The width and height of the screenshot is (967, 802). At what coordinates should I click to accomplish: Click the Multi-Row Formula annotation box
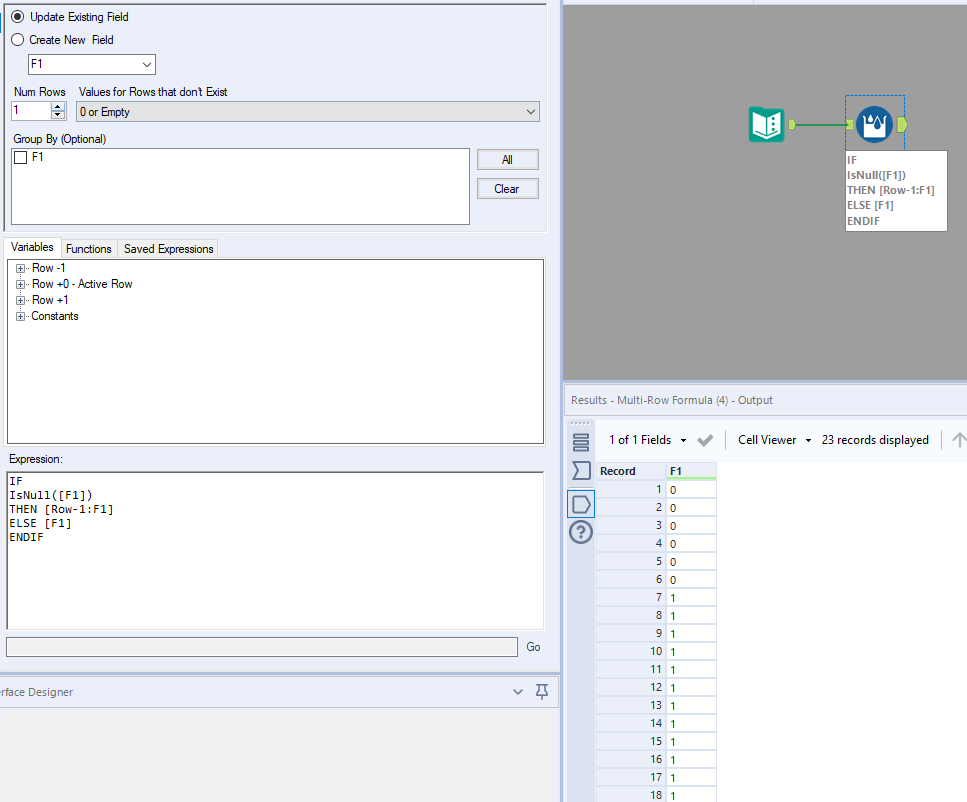point(896,191)
